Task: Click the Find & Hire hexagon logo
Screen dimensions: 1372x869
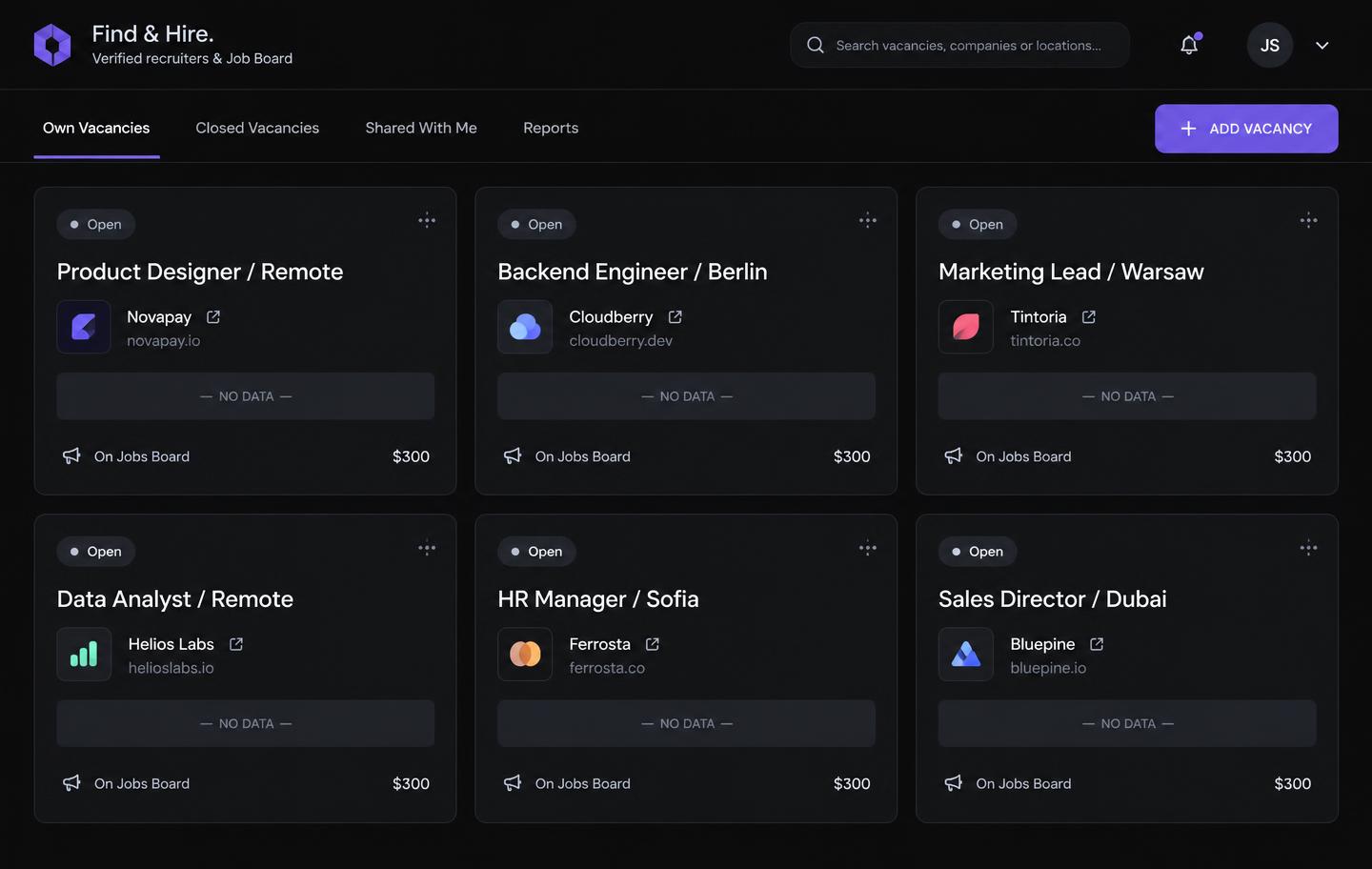Action: point(52,45)
